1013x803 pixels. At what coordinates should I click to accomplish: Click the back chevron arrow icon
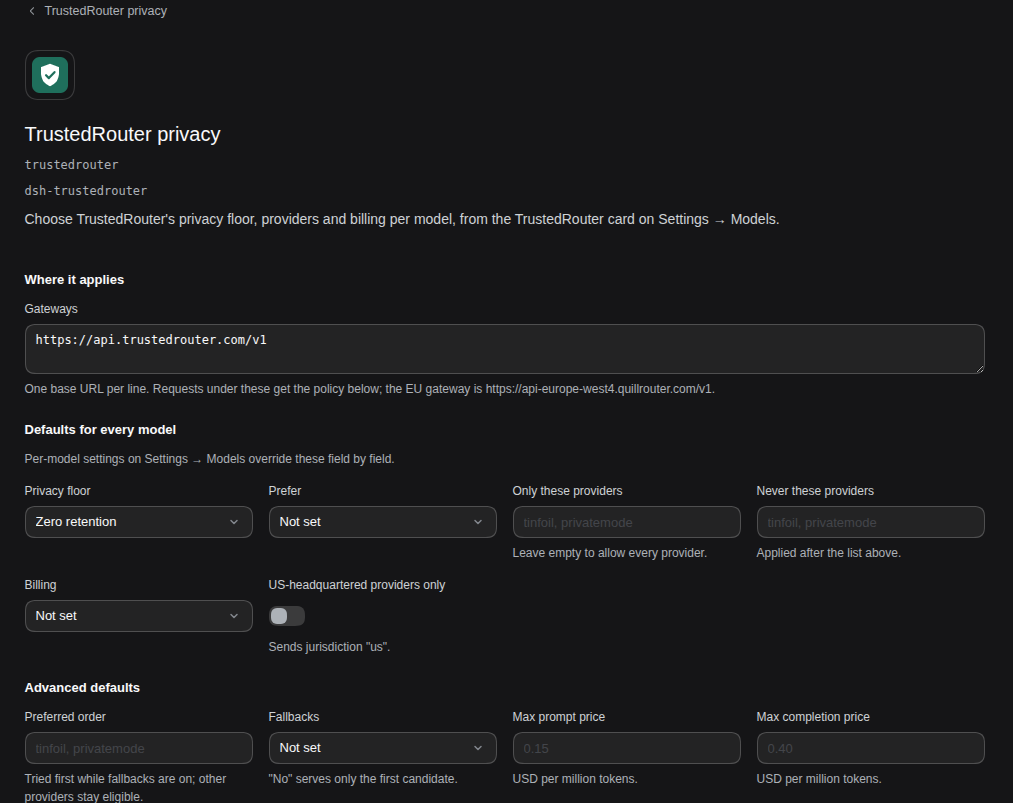click(x=32, y=11)
